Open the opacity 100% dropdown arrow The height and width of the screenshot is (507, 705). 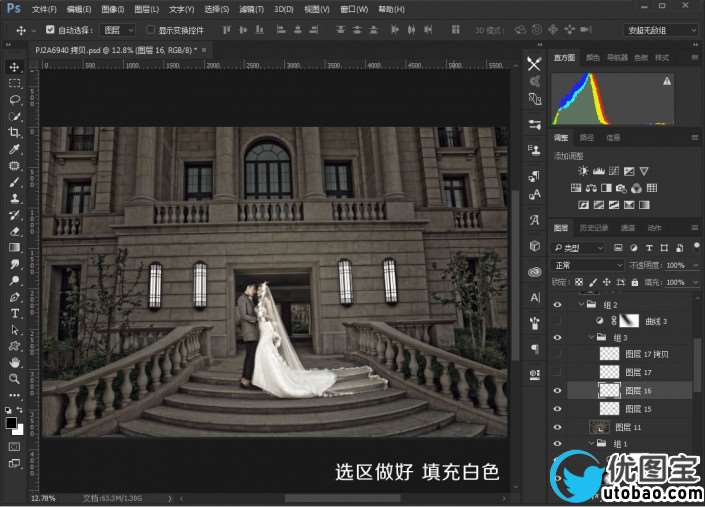point(696,266)
